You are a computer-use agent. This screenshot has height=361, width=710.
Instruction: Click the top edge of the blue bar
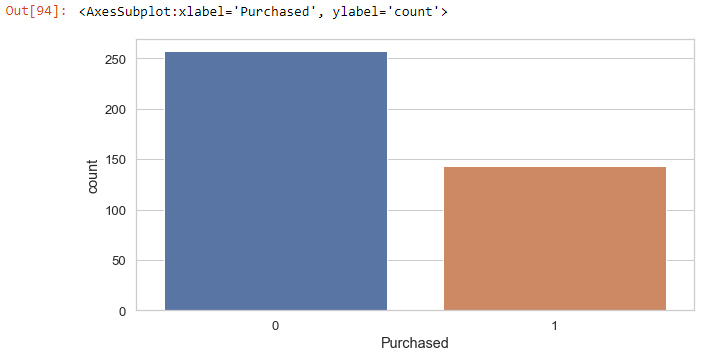(x=276, y=53)
